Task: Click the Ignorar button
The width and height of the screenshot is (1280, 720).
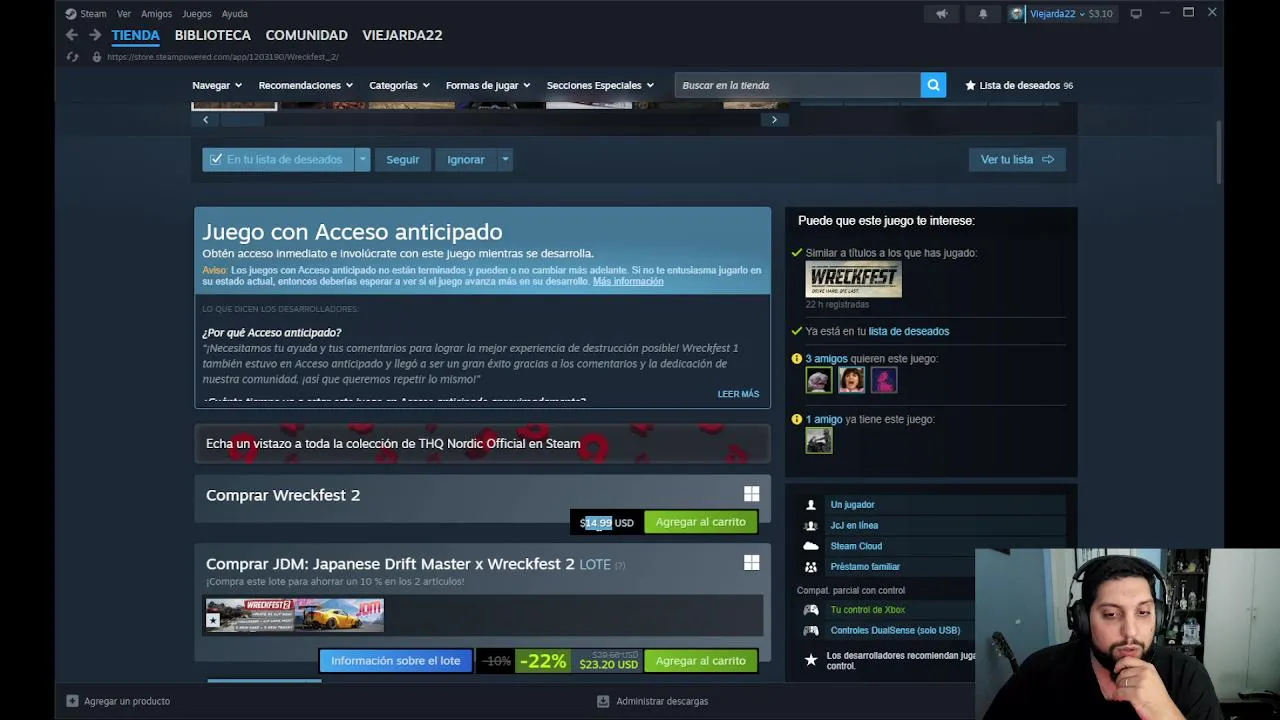Action: 466,159
